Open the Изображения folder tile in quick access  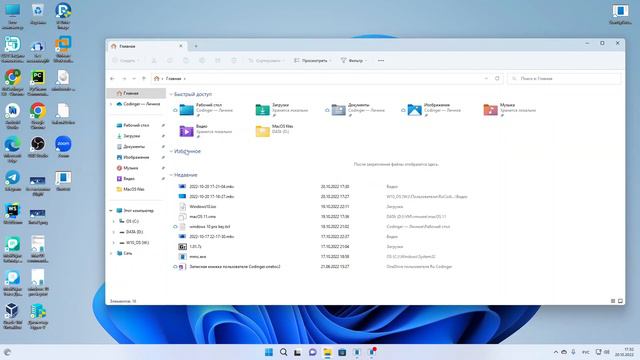tap(434, 110)
